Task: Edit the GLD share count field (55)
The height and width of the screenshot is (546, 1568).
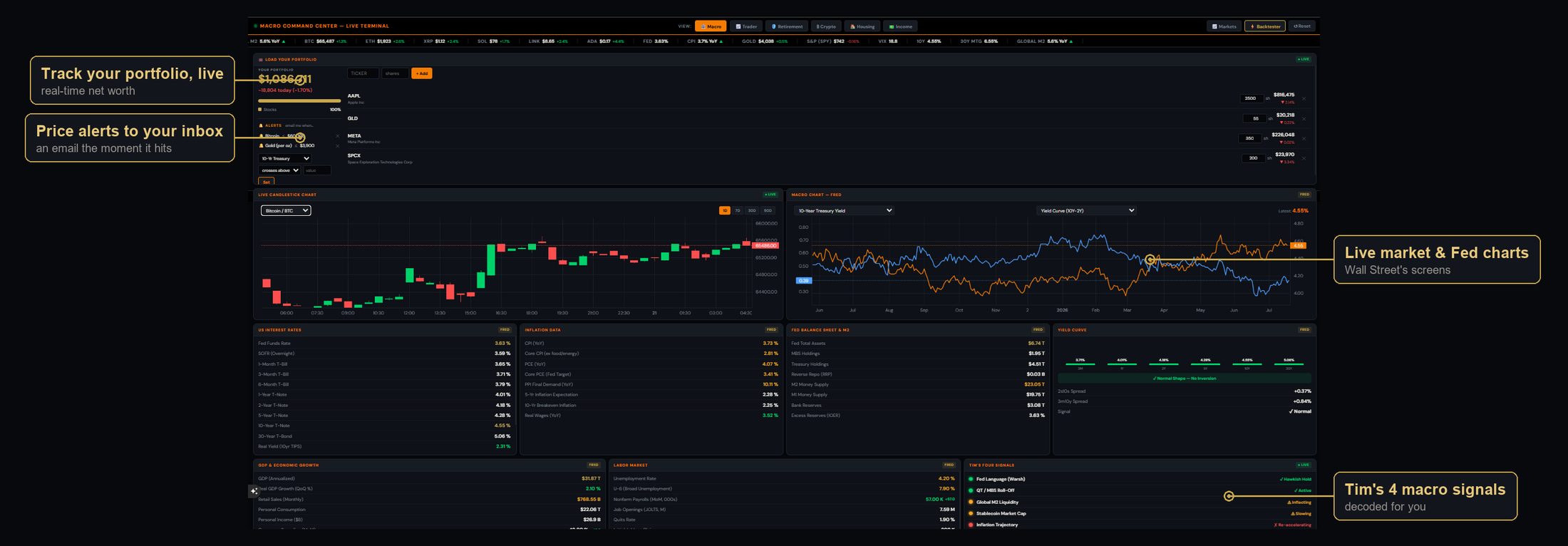Action: point(1255,118)
